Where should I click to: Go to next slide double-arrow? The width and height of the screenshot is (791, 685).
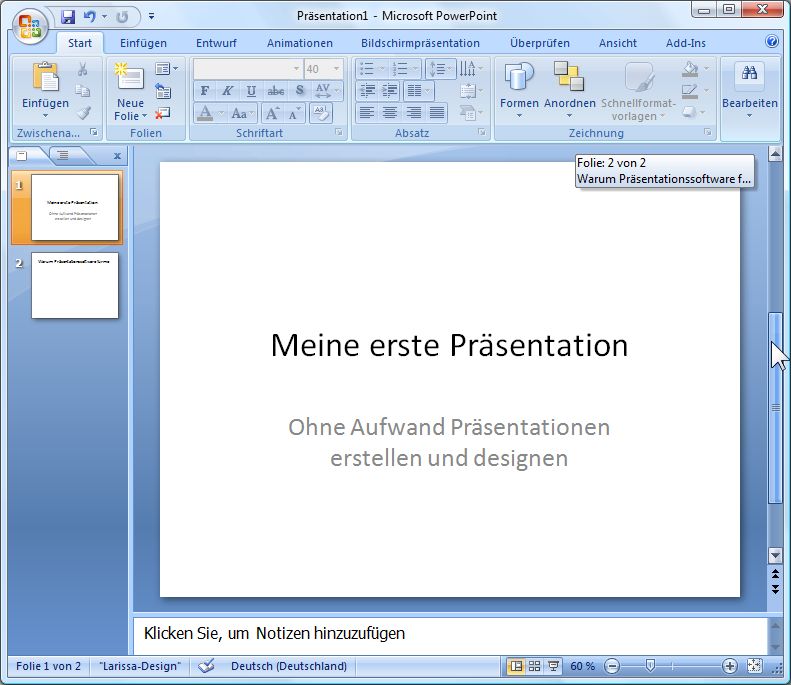pos(775,589)
